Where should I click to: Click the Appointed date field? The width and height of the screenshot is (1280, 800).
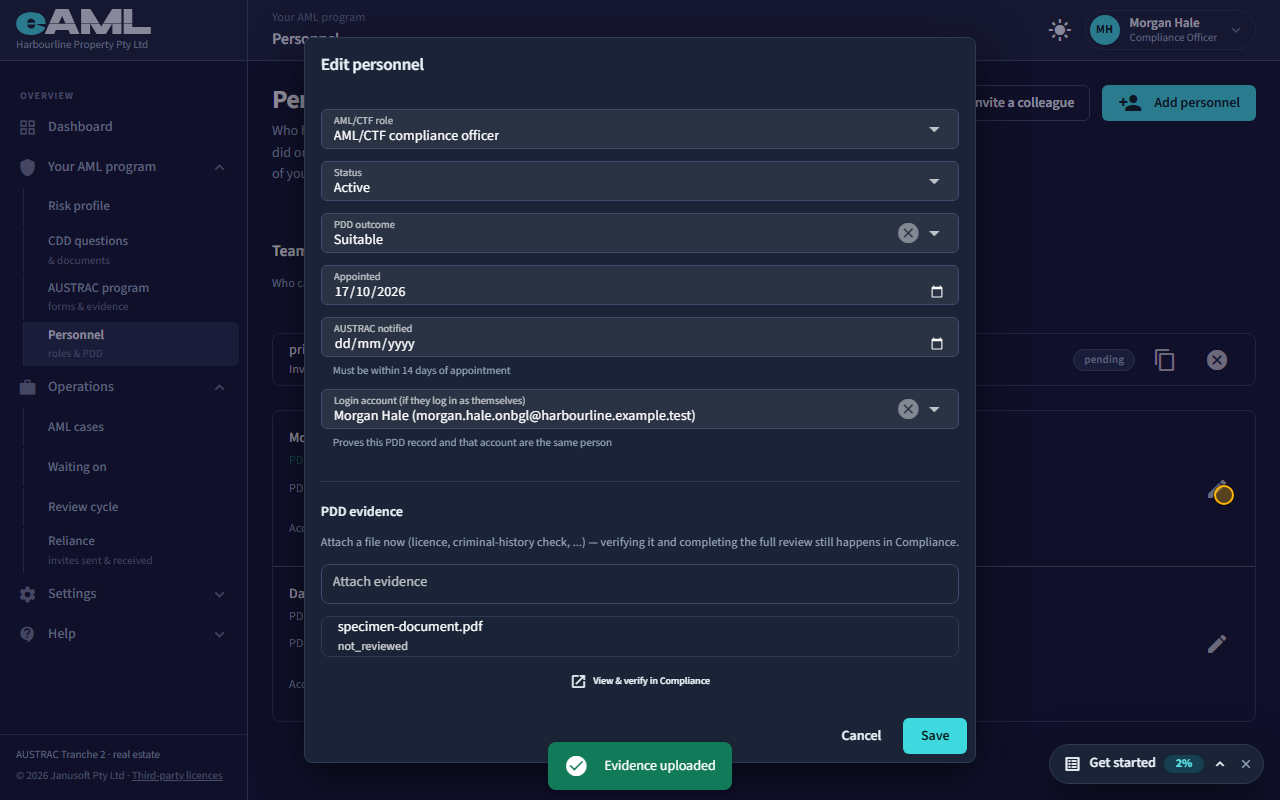[640, 285]
